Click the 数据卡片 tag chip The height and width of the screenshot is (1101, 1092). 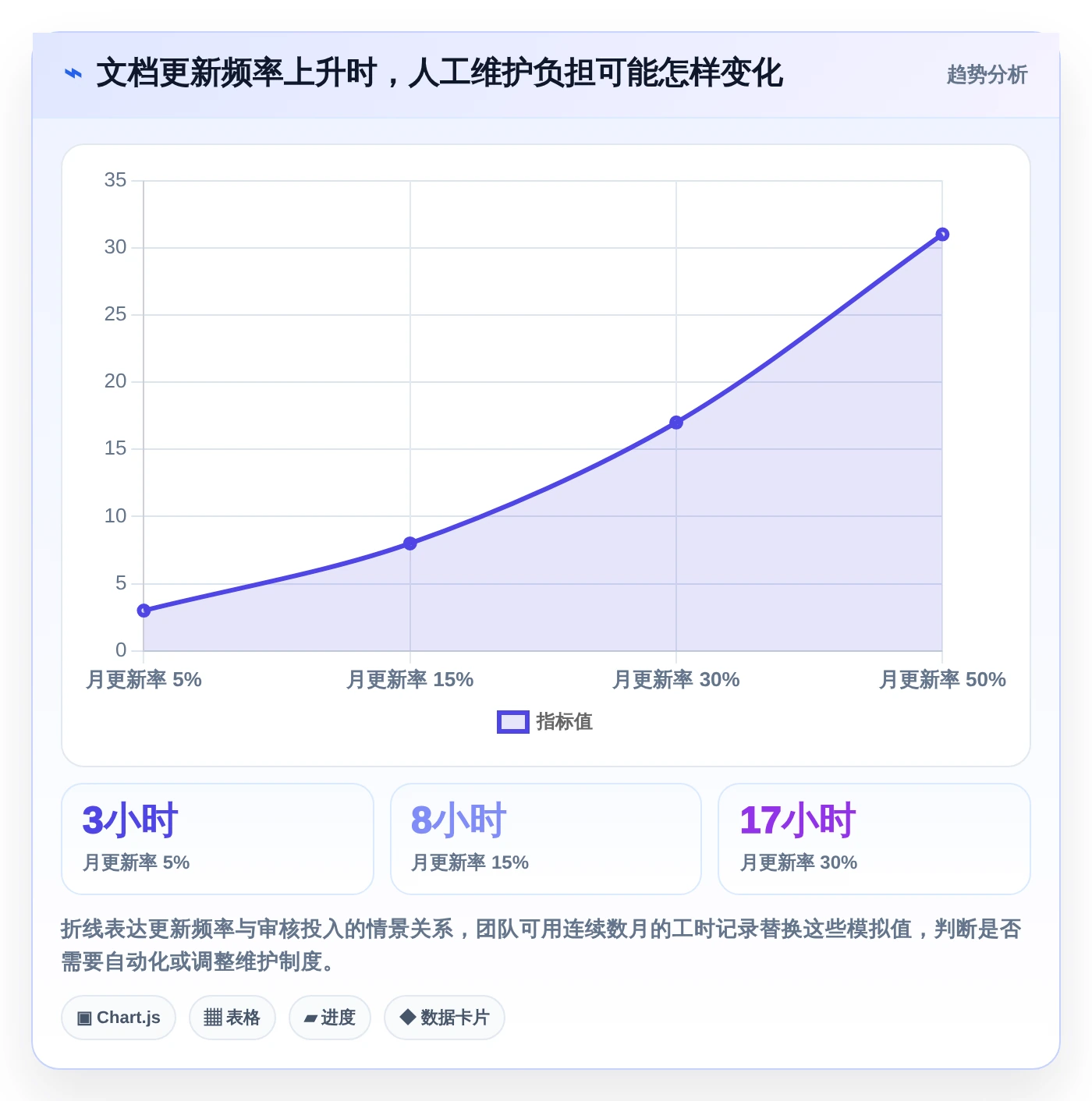[x=445, y=1018]
